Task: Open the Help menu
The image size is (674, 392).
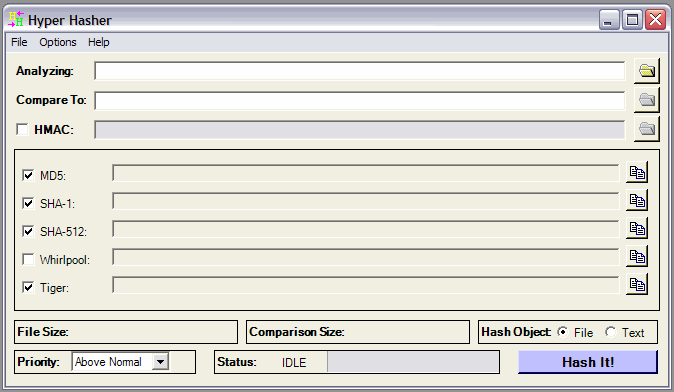Action: (98, 42)
